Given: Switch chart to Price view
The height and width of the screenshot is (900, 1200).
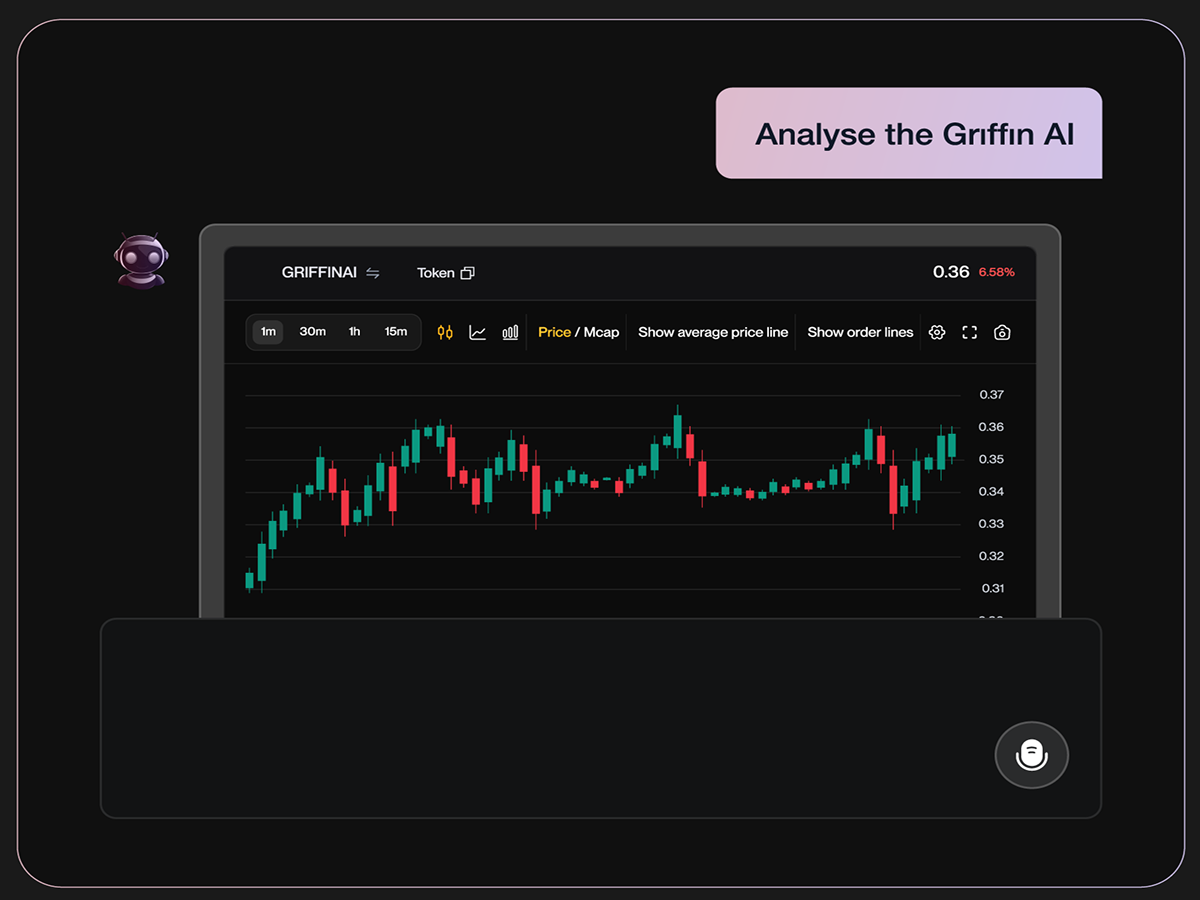Looking at the screenshot, I should tap(554, 332).
